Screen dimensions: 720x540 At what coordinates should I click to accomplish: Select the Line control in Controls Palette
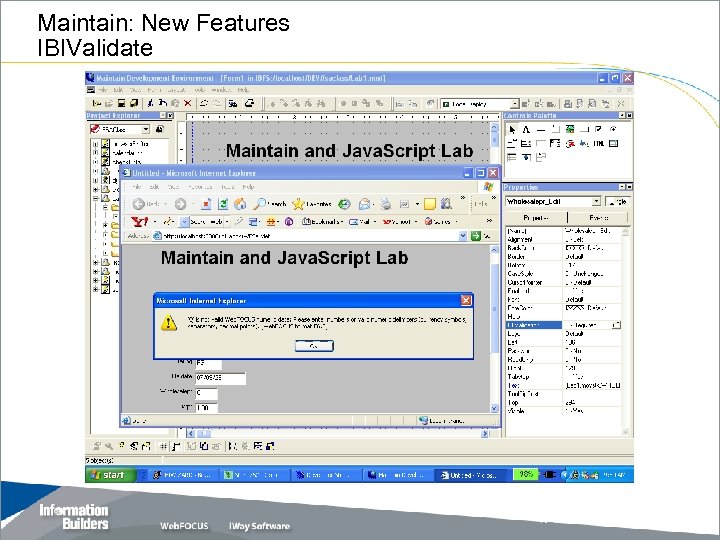[541, 129]
